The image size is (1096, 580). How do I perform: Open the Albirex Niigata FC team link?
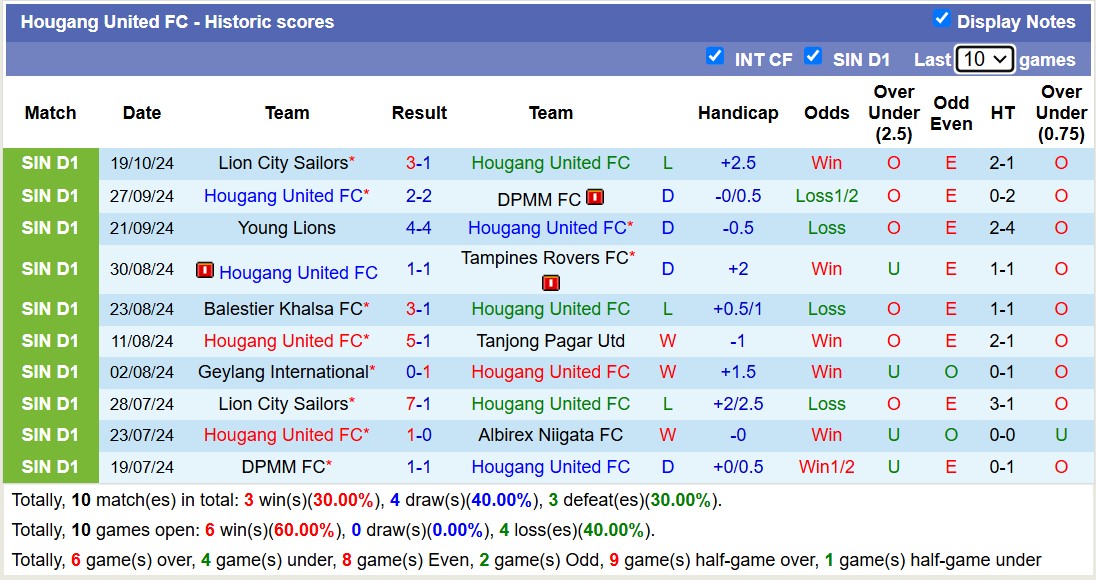tap(551, 435)
